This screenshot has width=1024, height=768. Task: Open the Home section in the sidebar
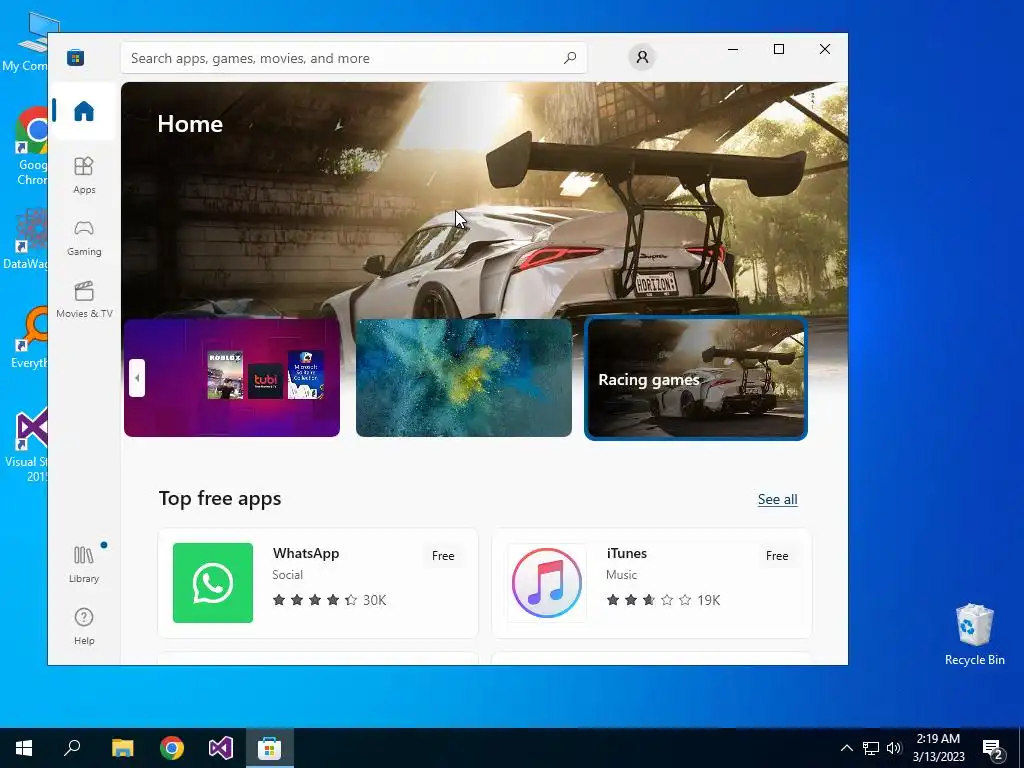pos(84,111)
